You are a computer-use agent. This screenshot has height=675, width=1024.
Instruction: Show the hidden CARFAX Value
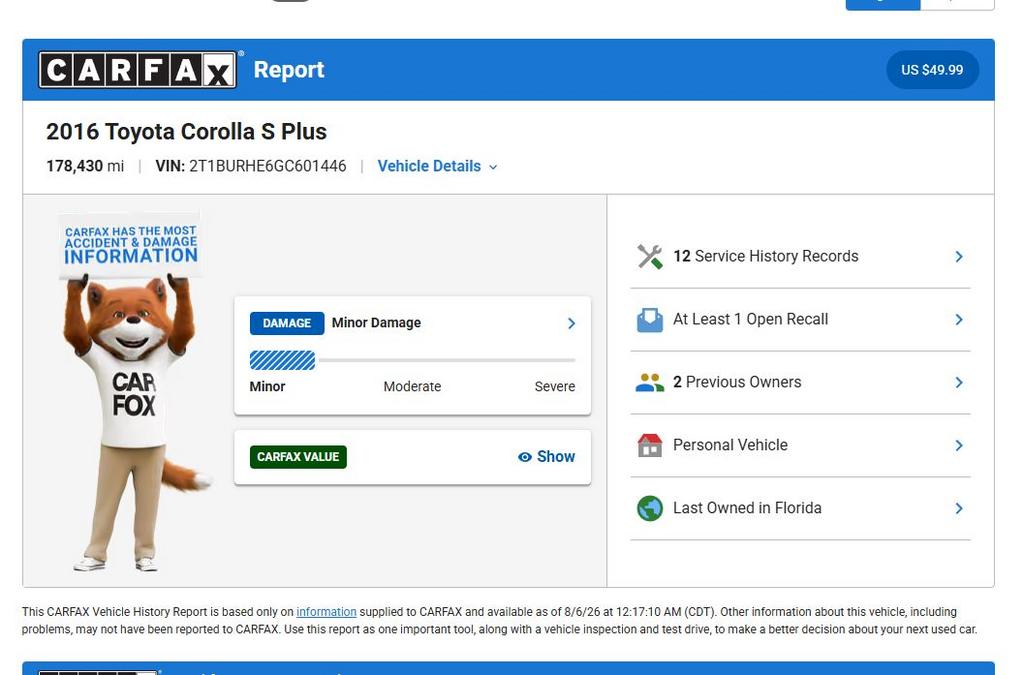(x=547, y=457)
